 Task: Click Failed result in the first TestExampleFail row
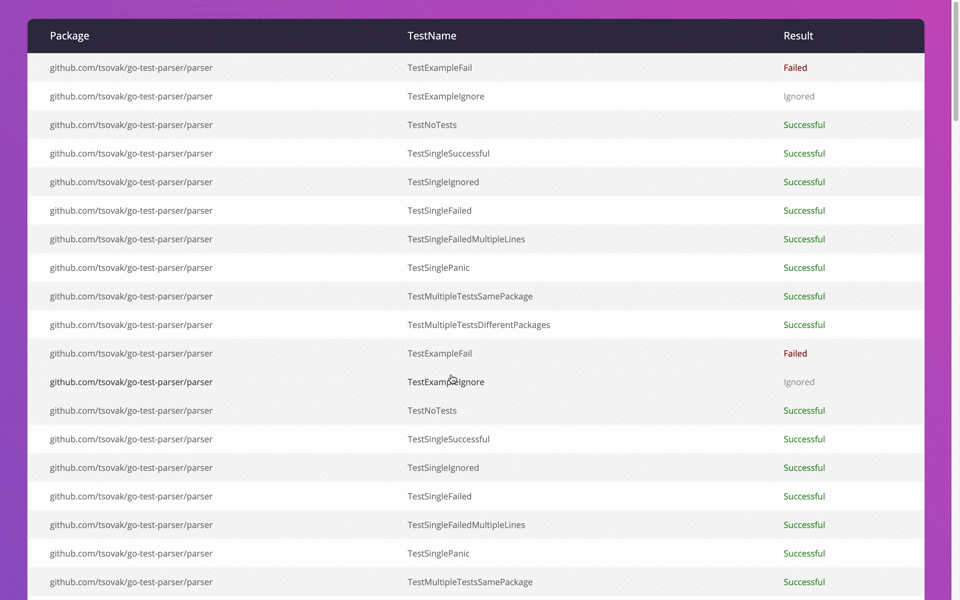(795, 68)
